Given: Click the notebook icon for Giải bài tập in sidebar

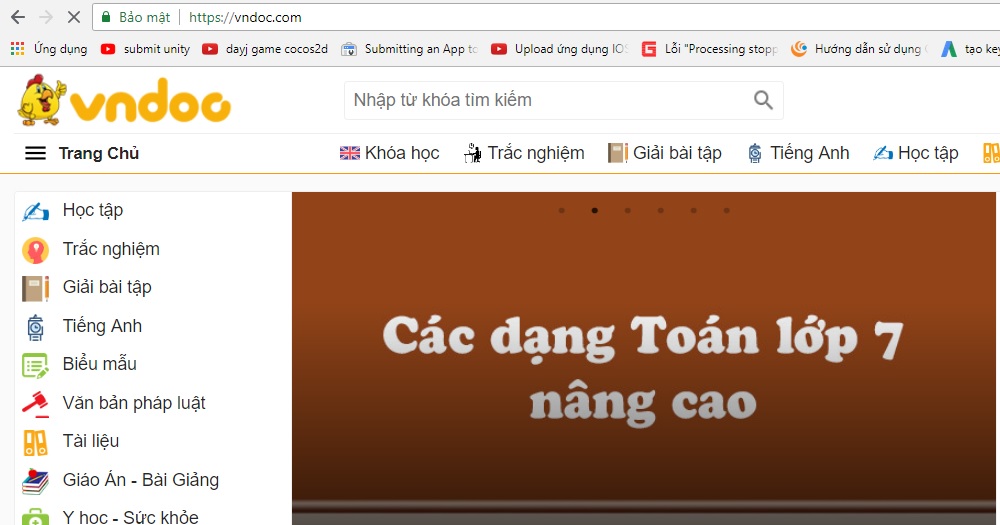Looking at the screenshot, I should [x=35, y=288].
